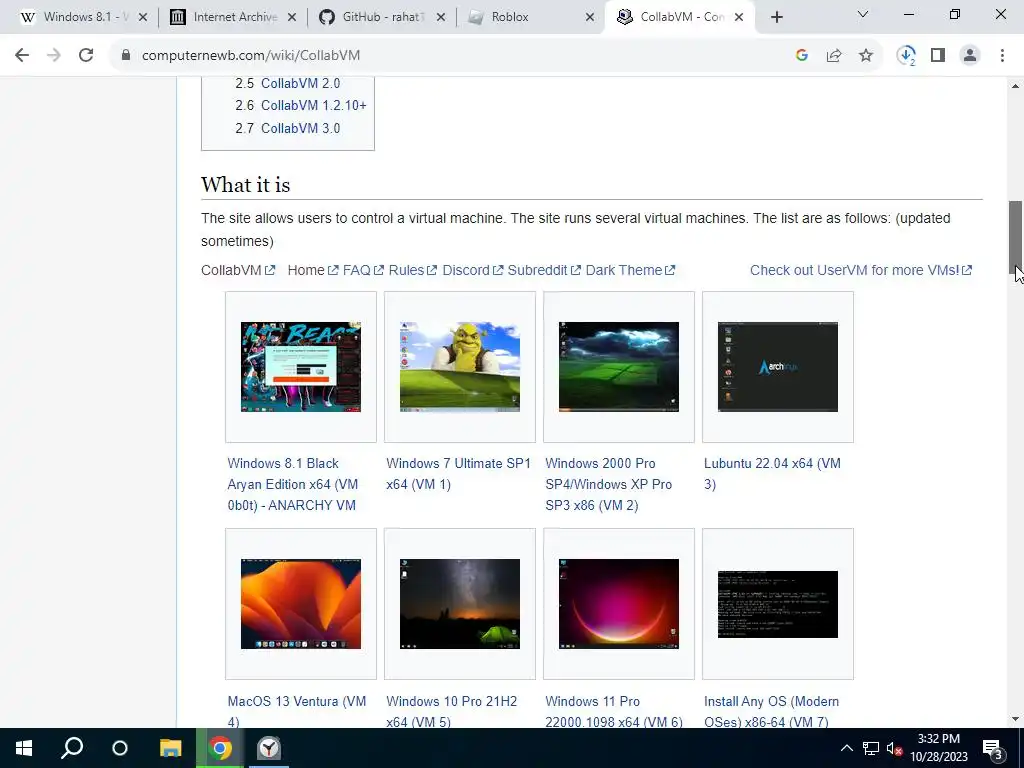Open Cortana circle on taskbar
Image resolution: width=1024 pixels, height=768 pixels.
click(x=120, y=748)
